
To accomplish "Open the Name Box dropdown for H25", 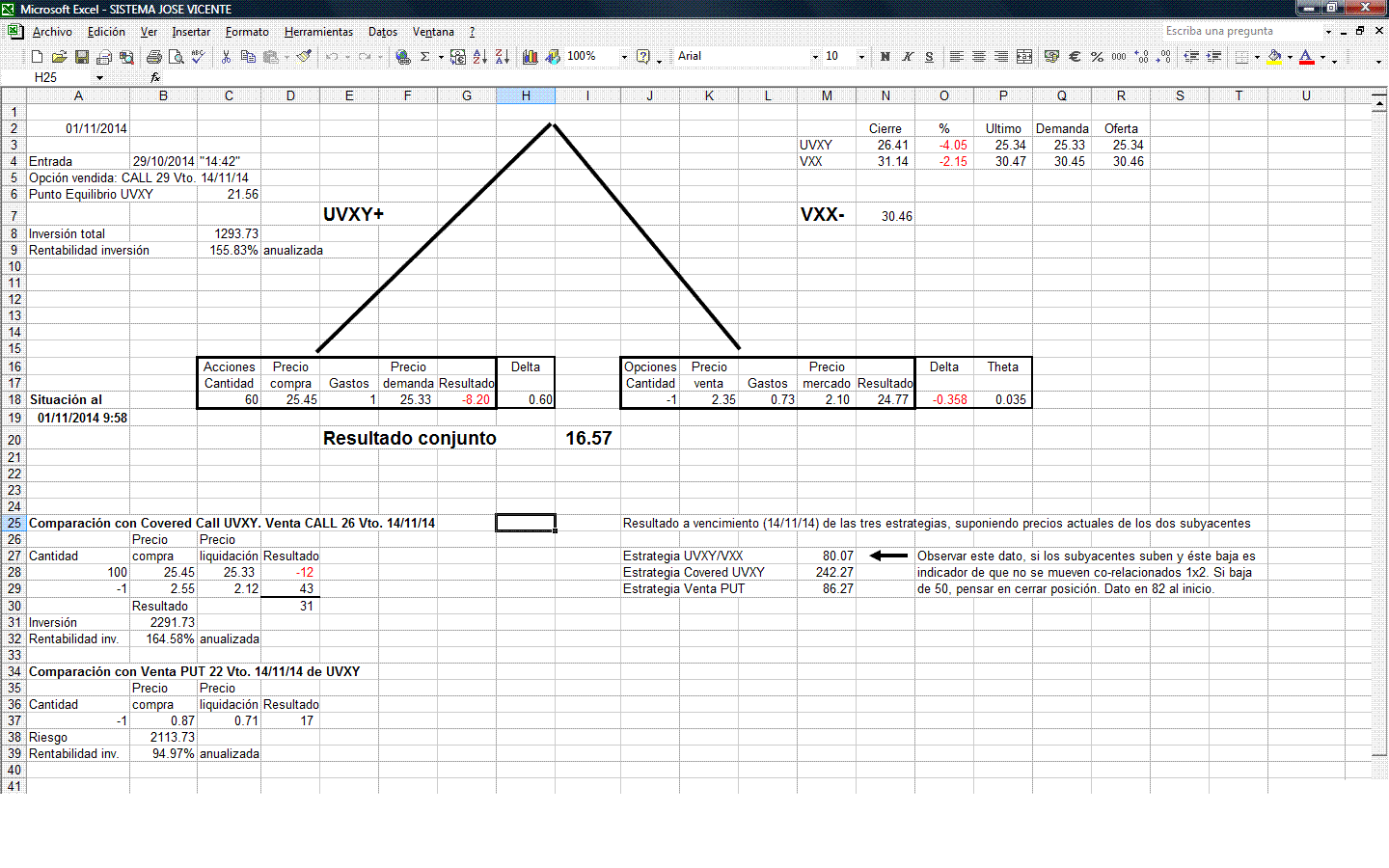I will pyautogui.click(x=98, y=78).
